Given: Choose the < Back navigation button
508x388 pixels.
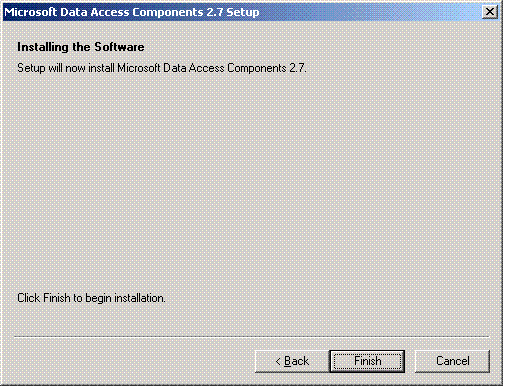Looking at the screenshot, I should click(x=292, y=361).
